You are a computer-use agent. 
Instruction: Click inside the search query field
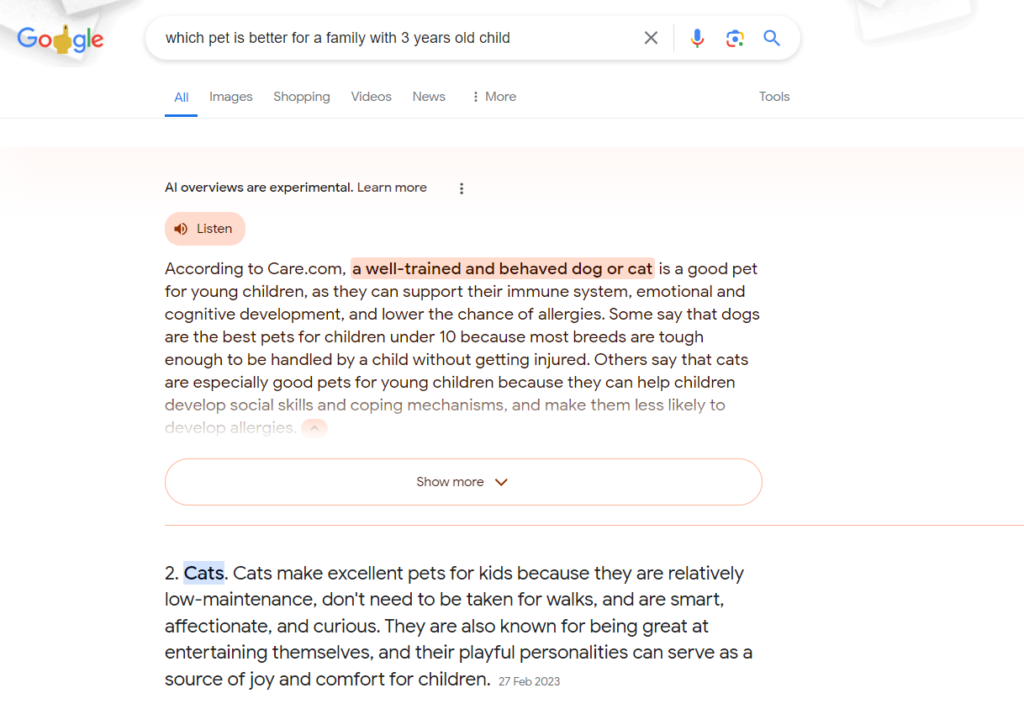click(x=392, y=38)
